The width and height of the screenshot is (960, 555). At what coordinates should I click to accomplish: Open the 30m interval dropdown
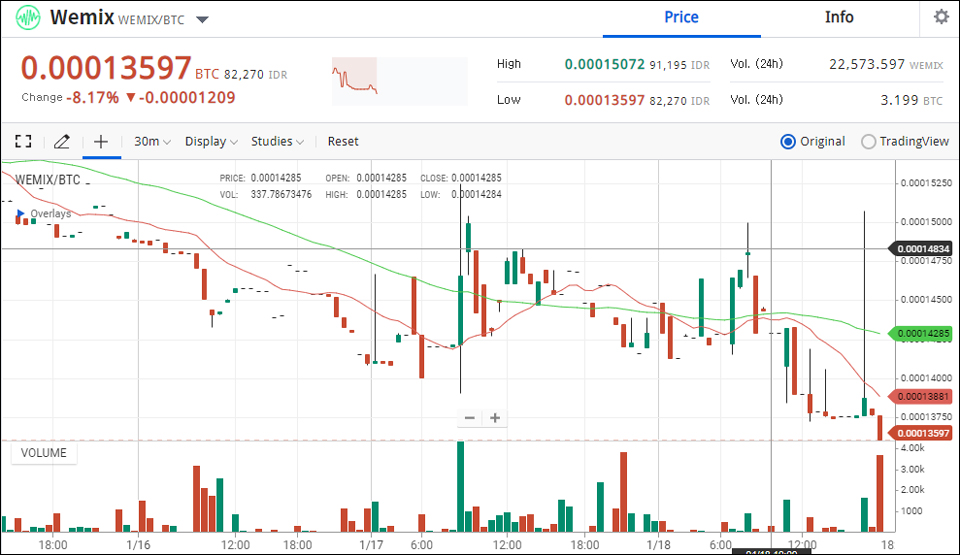[152, 141]
